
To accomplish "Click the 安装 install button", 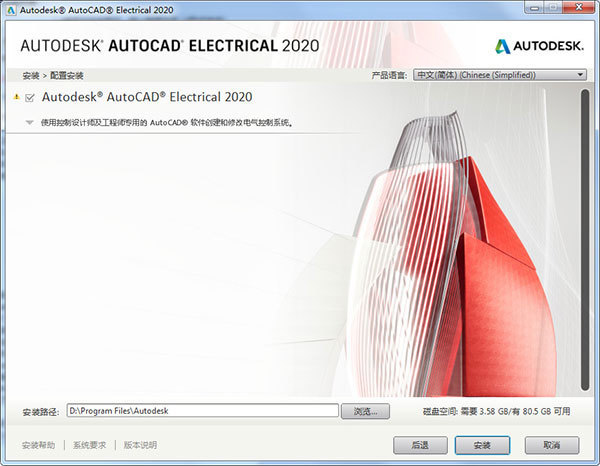I will point(482,445).
